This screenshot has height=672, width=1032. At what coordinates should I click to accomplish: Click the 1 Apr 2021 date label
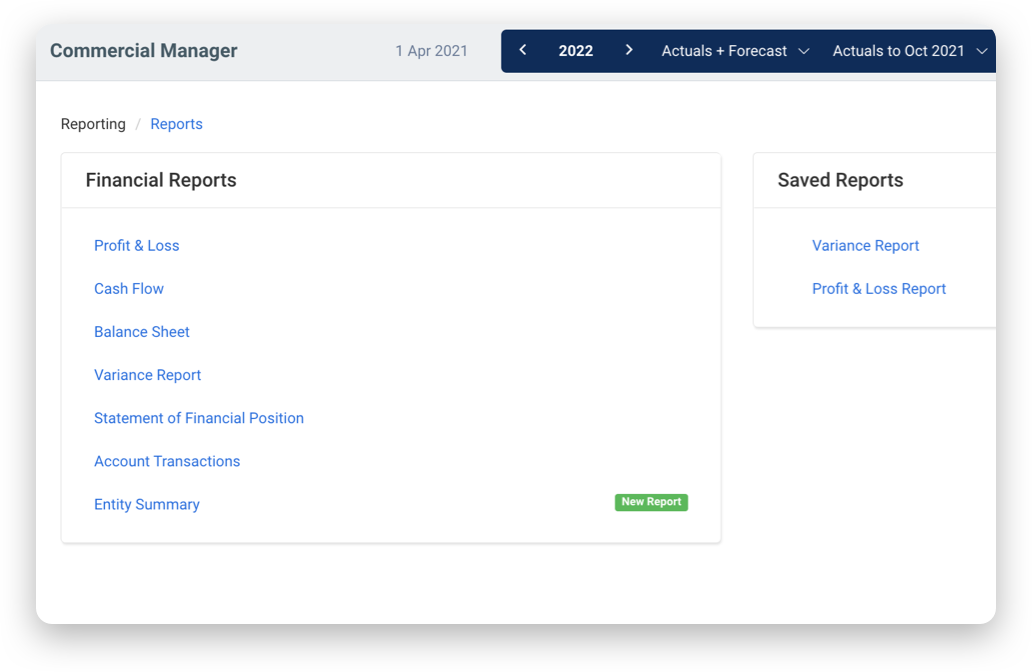pos(432,50)
